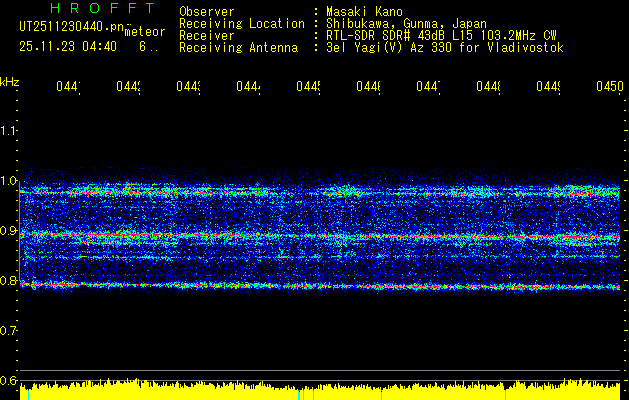Click the yellow signal level graph
This screenshot has height=400, width=629.
(x=320, y=390)
